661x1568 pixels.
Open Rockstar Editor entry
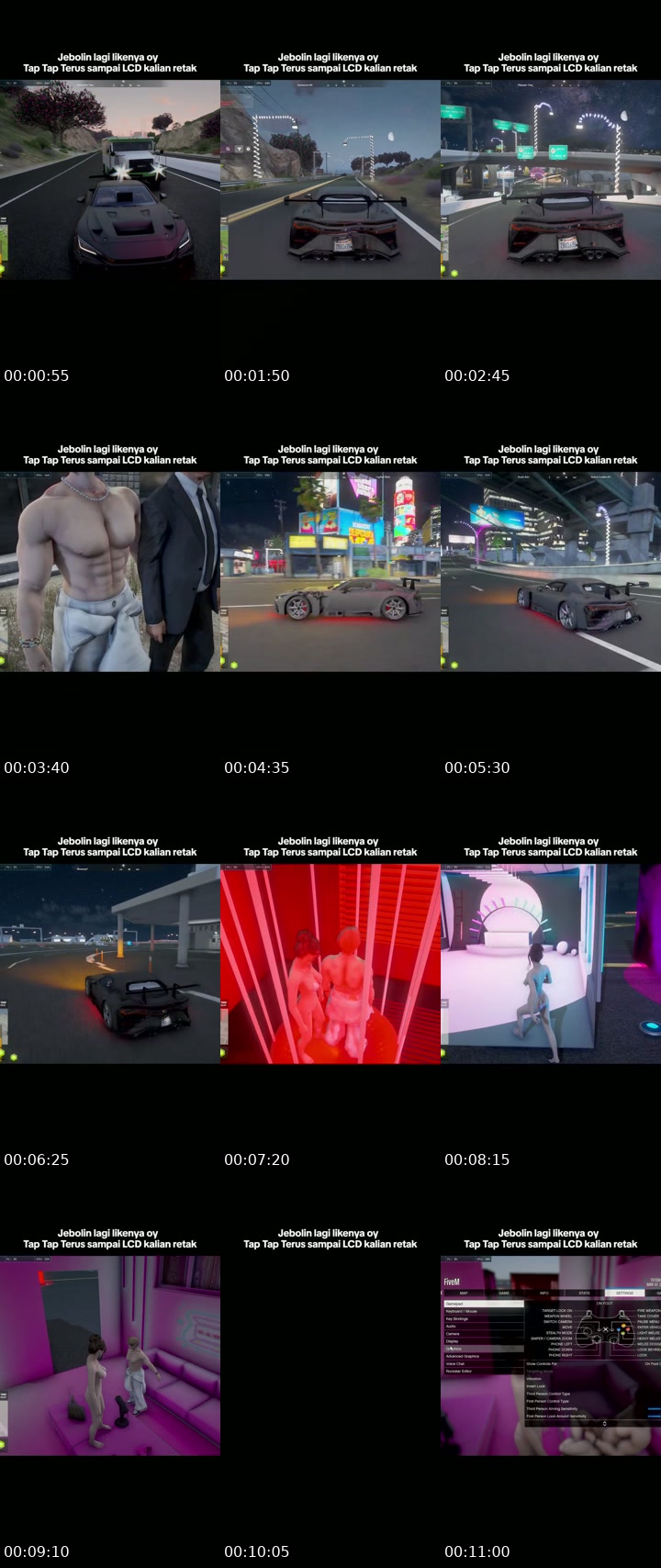tap(484, 1372)
